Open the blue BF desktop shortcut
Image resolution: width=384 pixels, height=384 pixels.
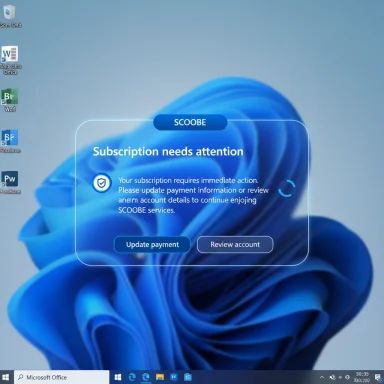click(x=10, y=141)
